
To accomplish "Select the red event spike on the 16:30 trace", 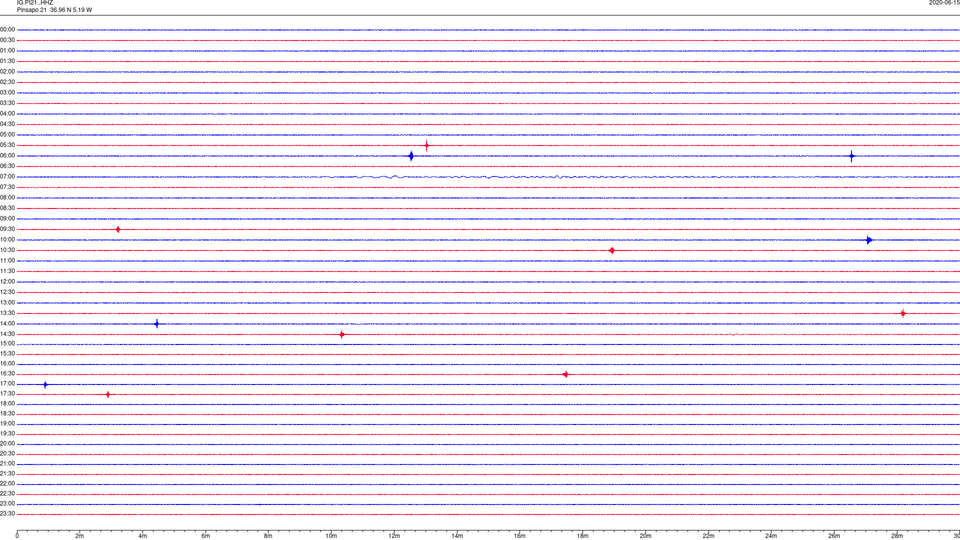I will point(565,374).
